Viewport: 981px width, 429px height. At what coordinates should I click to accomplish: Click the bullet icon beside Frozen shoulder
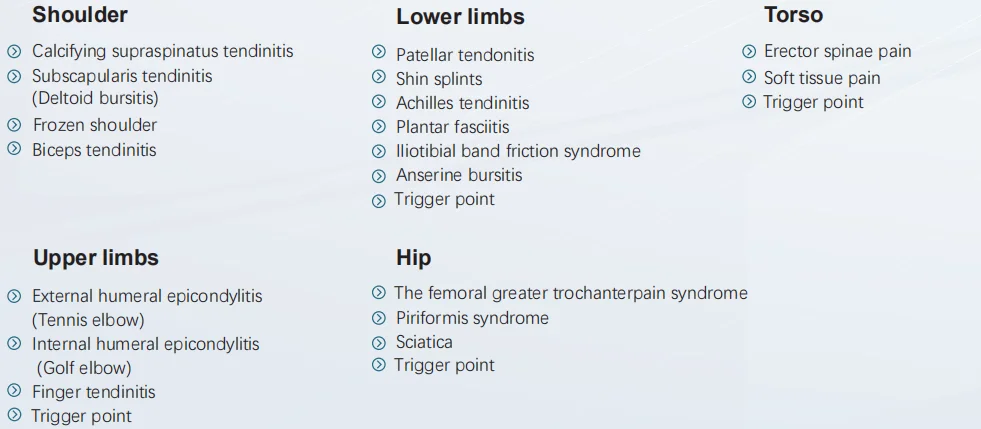point(14,124)
